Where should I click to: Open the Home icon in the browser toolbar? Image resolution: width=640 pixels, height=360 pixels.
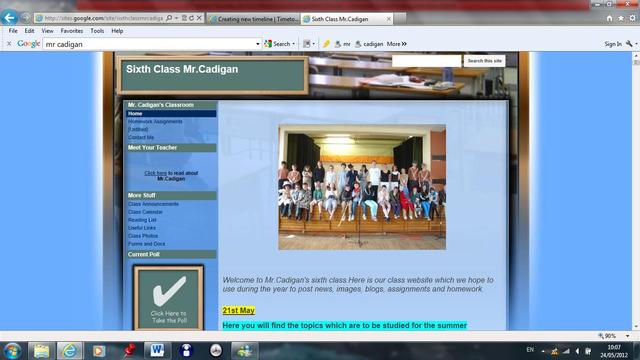click(x=609, y=18)
